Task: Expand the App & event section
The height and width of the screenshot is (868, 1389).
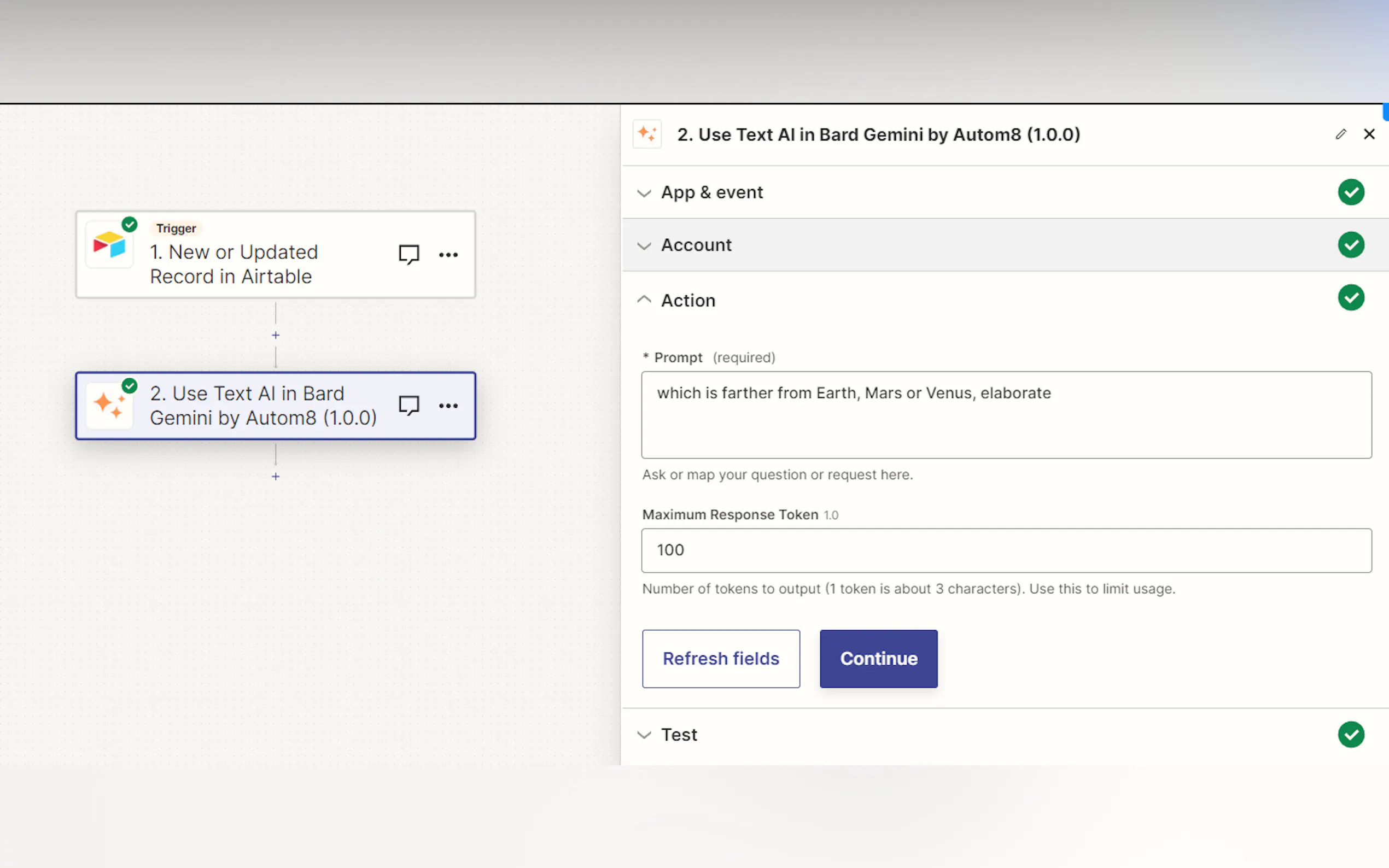Action: point(712,192)
